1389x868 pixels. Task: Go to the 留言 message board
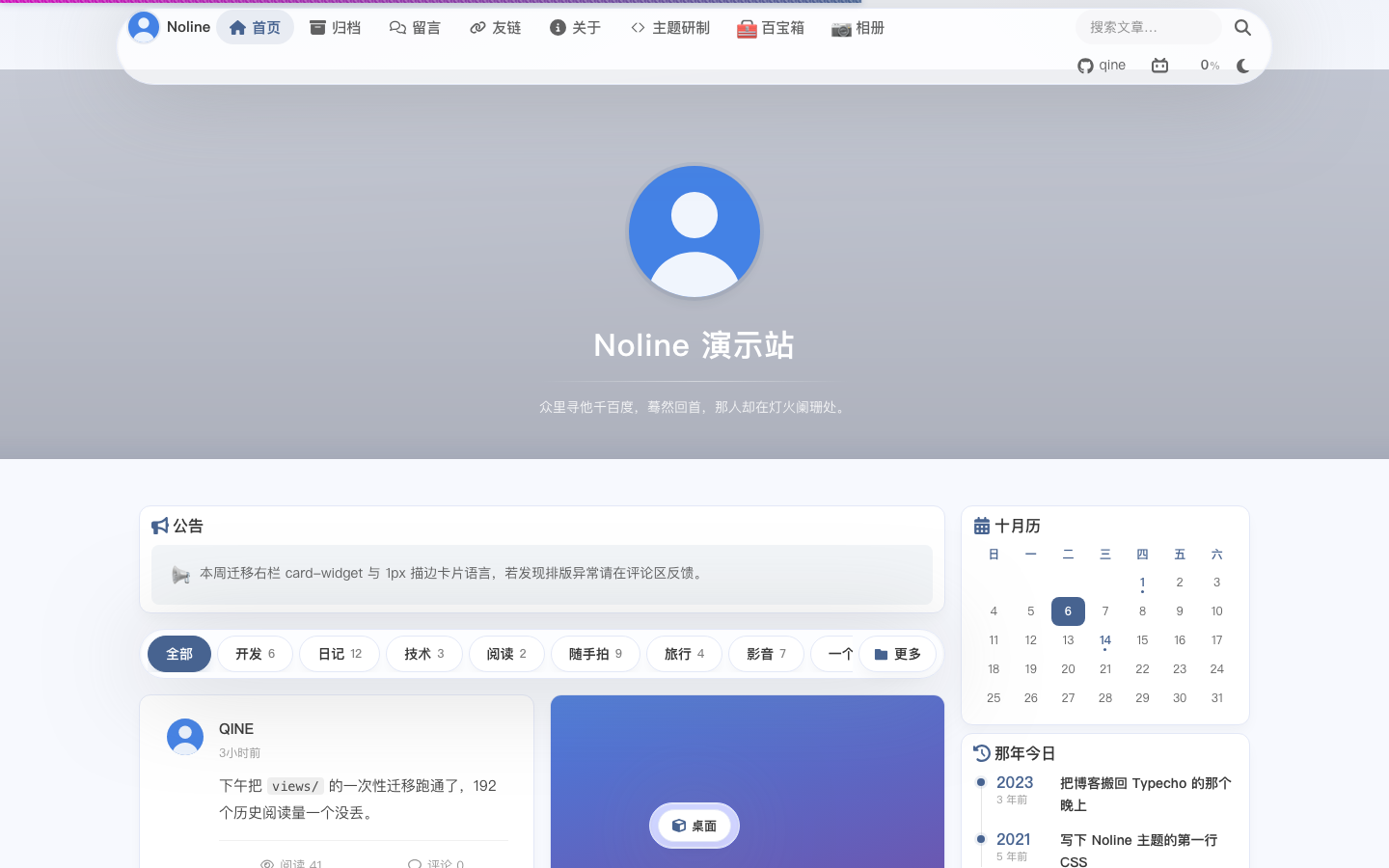click(x=415, y=28)
